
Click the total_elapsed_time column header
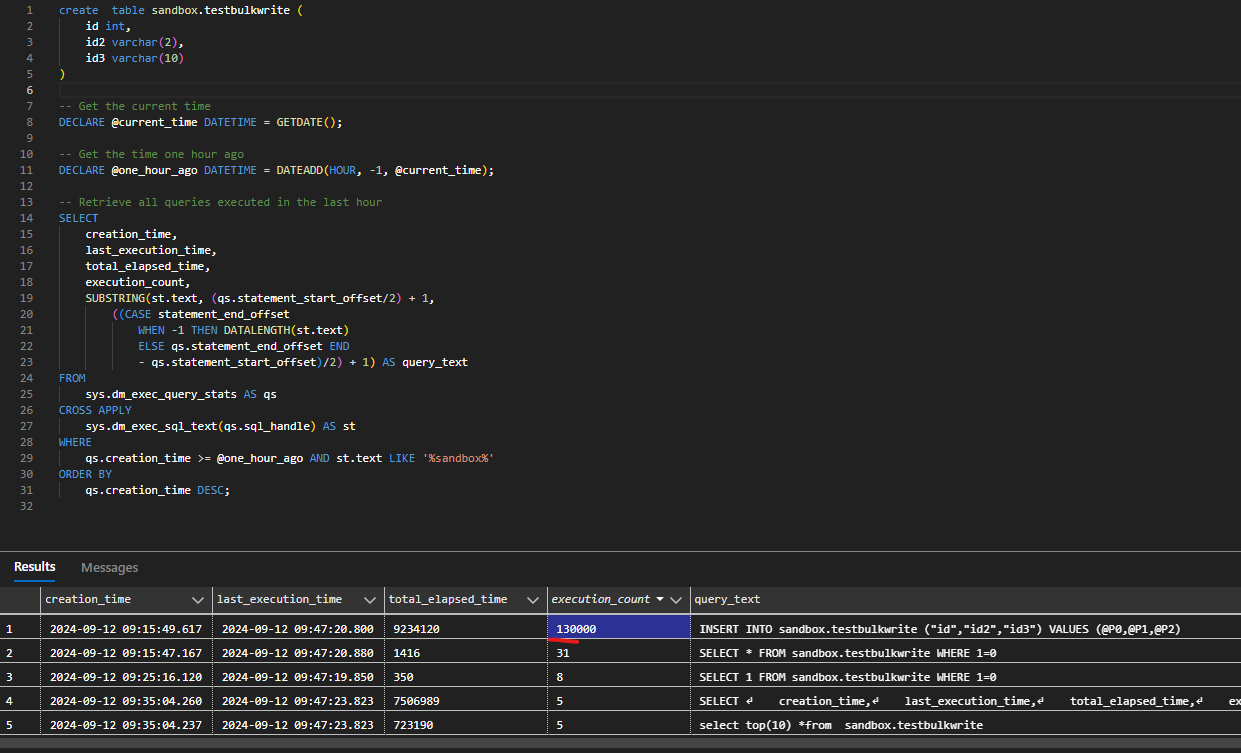point(448,599)
